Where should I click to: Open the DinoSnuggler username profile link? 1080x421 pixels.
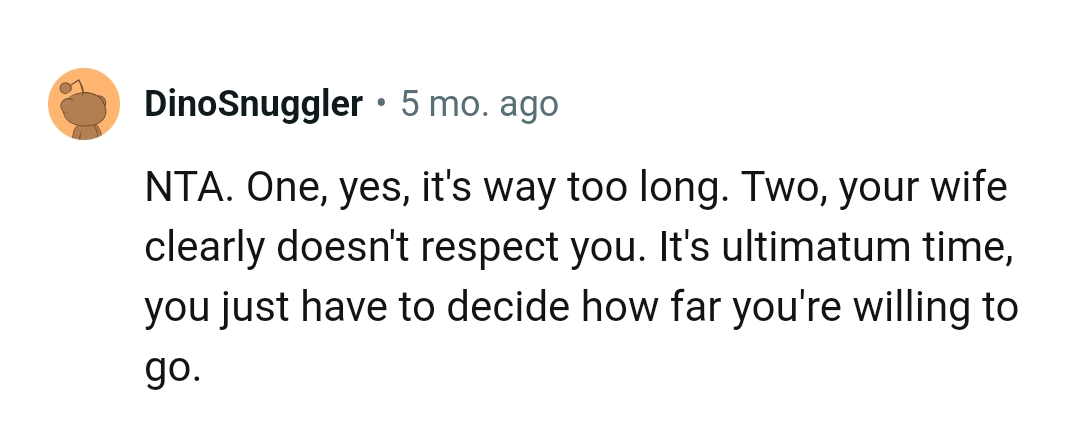click(x=253, y=103)
